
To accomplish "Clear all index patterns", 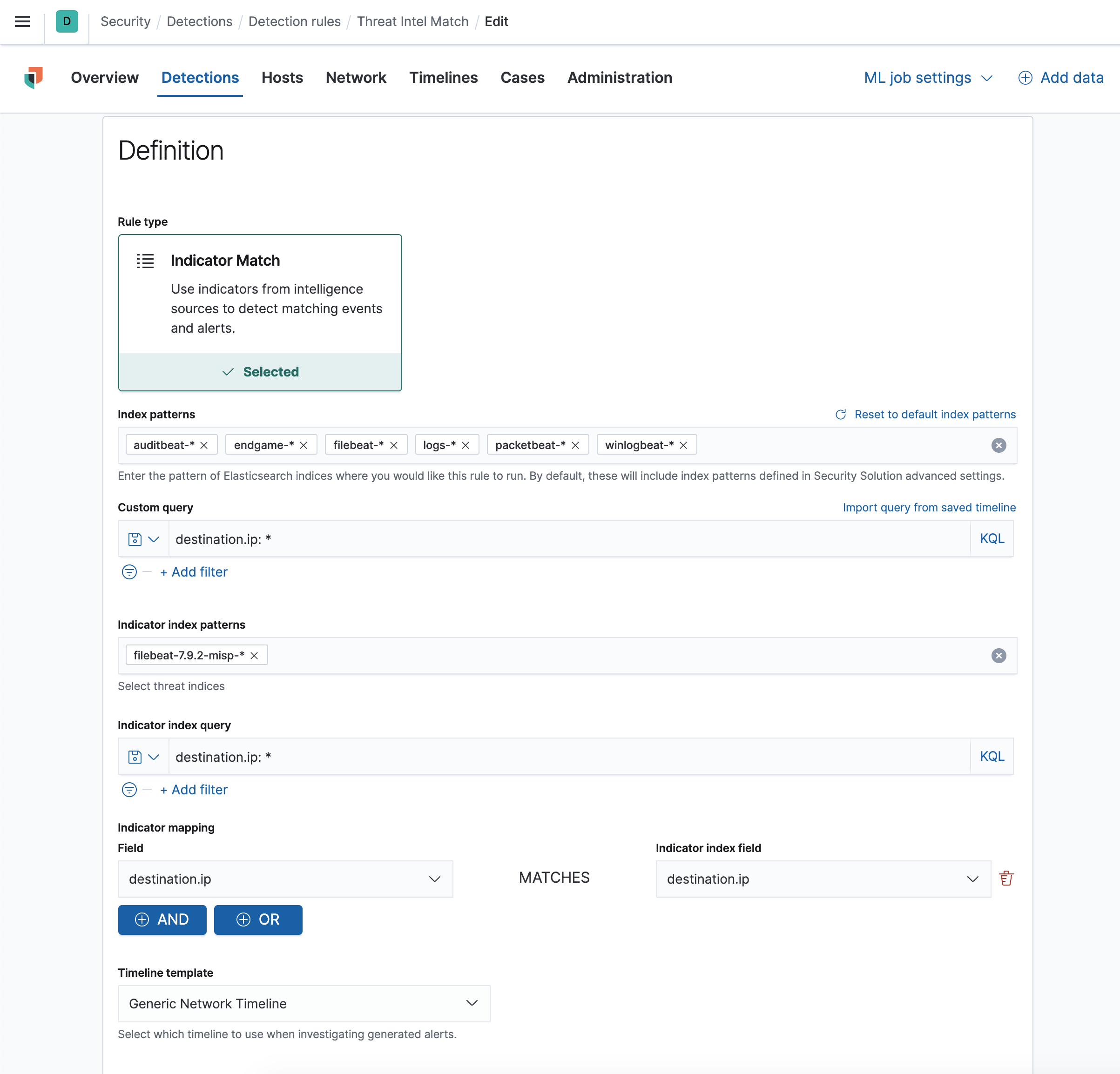I will pyautogui.click(x=999, y=445).
